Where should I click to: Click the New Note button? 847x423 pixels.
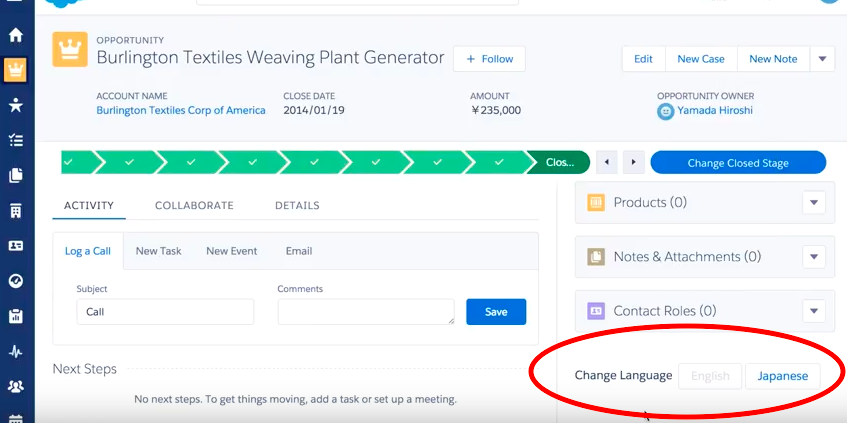(774, 59)
